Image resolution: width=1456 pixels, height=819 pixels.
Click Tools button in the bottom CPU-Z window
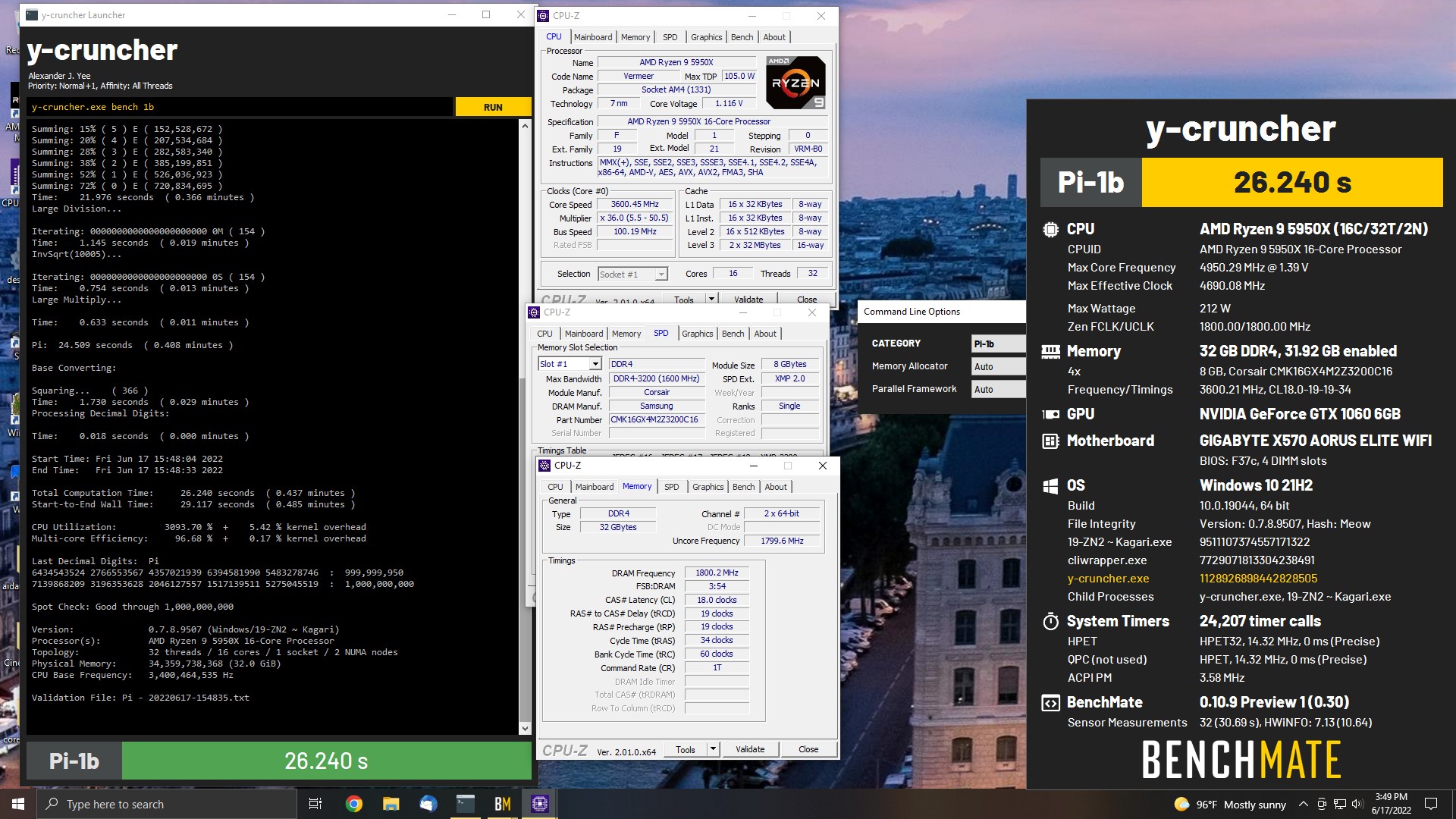(686, 749)
